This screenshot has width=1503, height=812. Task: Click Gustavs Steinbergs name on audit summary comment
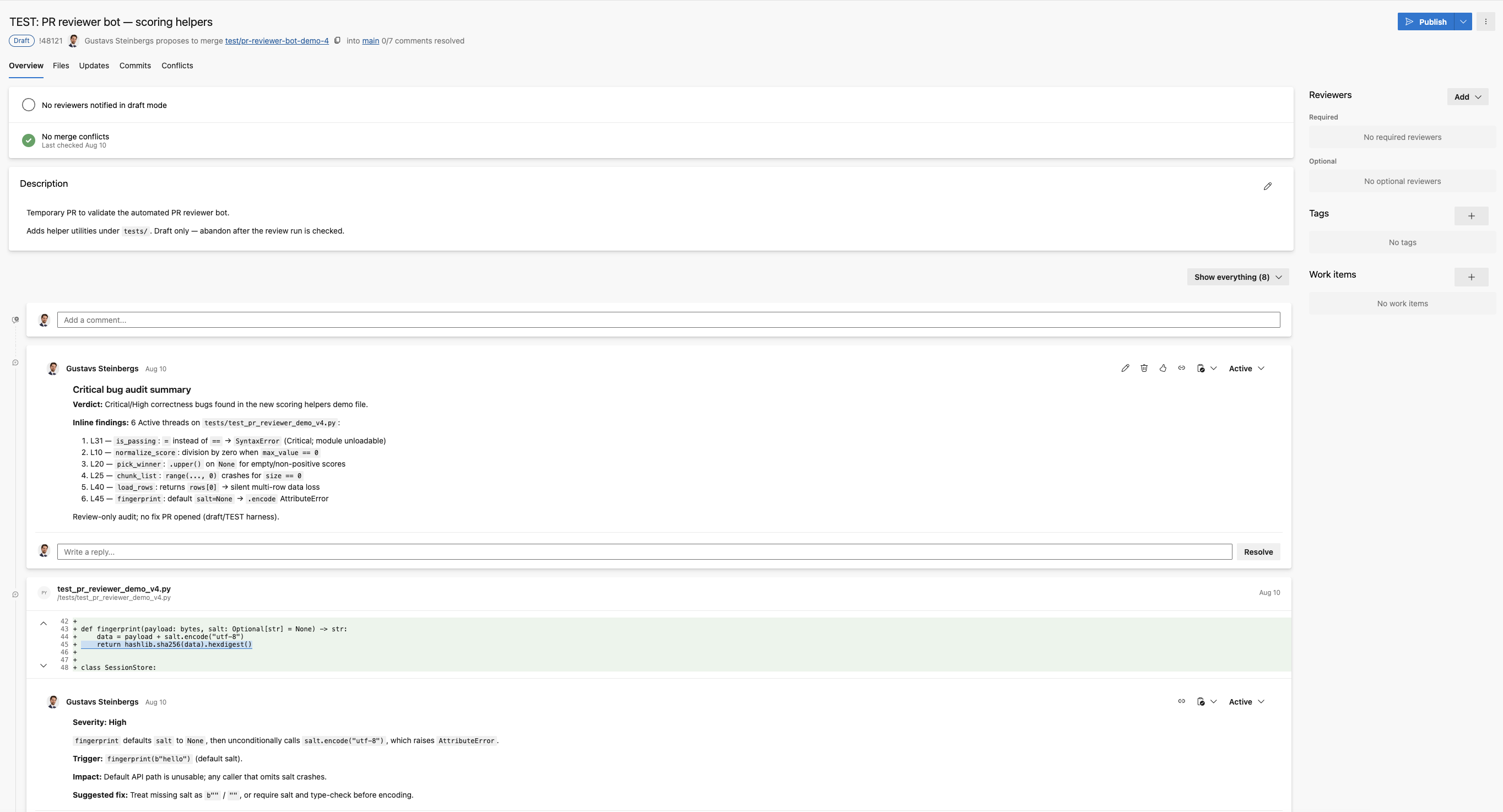pos(102,369)
